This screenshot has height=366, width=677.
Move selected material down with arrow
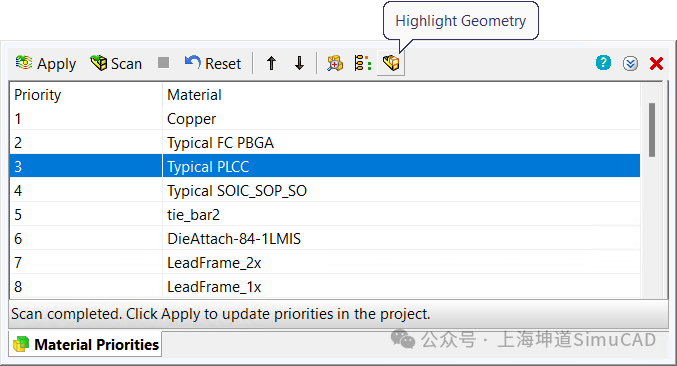point(299,63)
